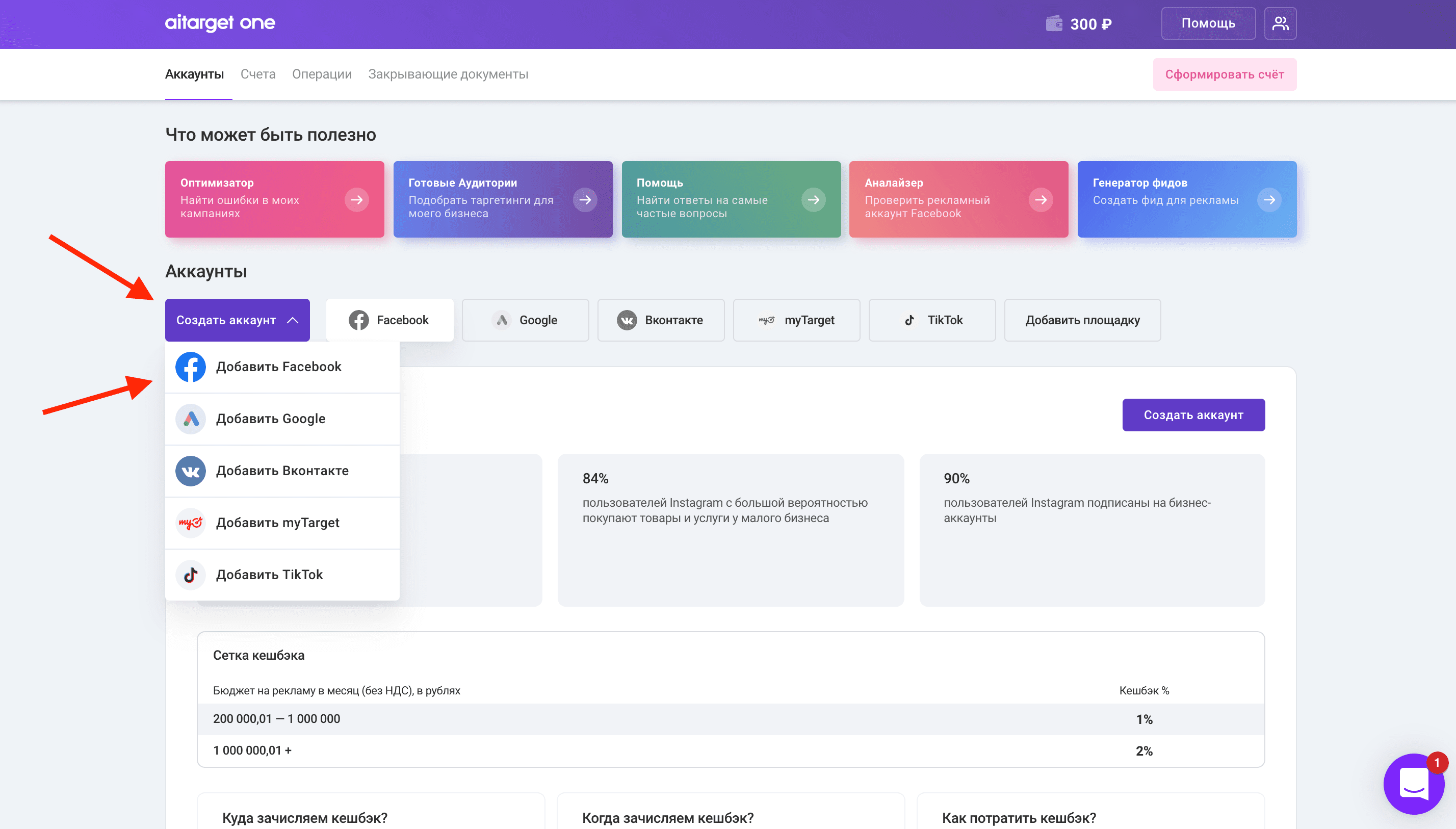Click the 84% Instagram statistic

pyautogui.click(x=731, y=530)
